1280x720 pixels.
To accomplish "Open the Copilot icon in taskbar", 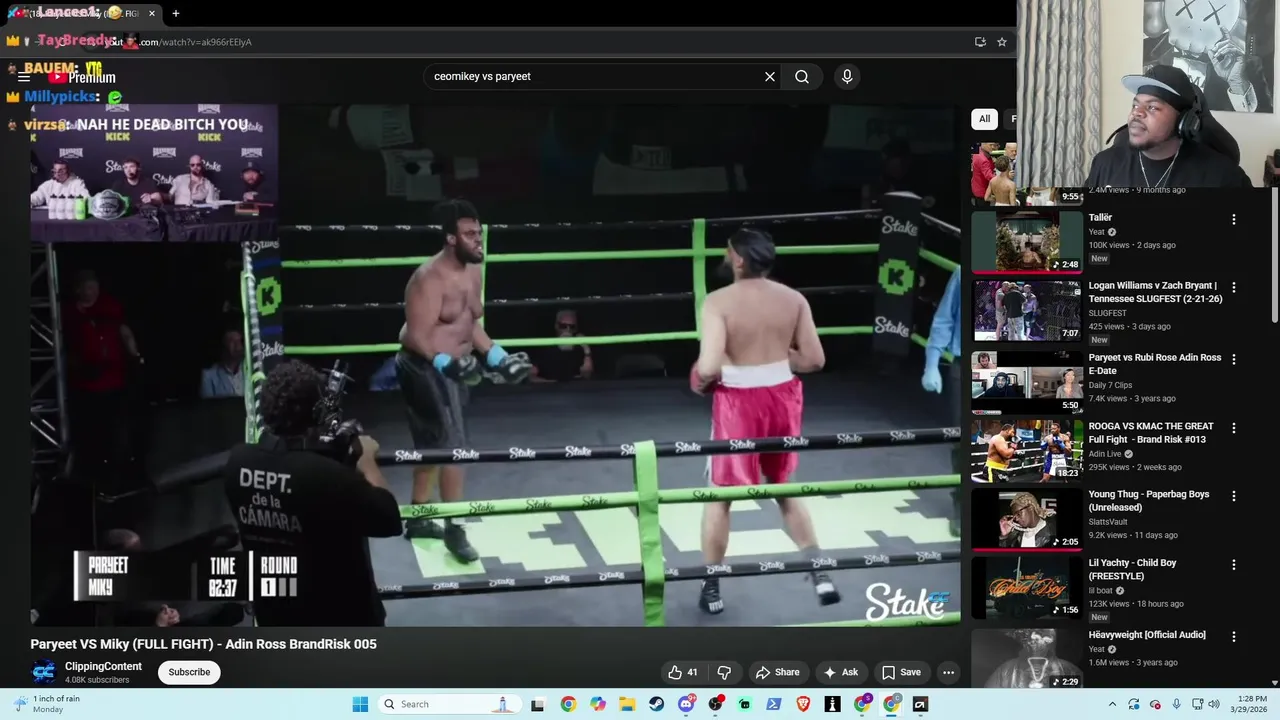I will pyautogui.click(x=597, y=704).
